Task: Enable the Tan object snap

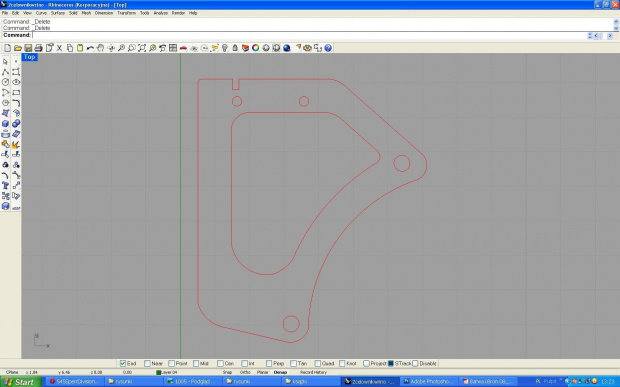Action: point(293,363)
